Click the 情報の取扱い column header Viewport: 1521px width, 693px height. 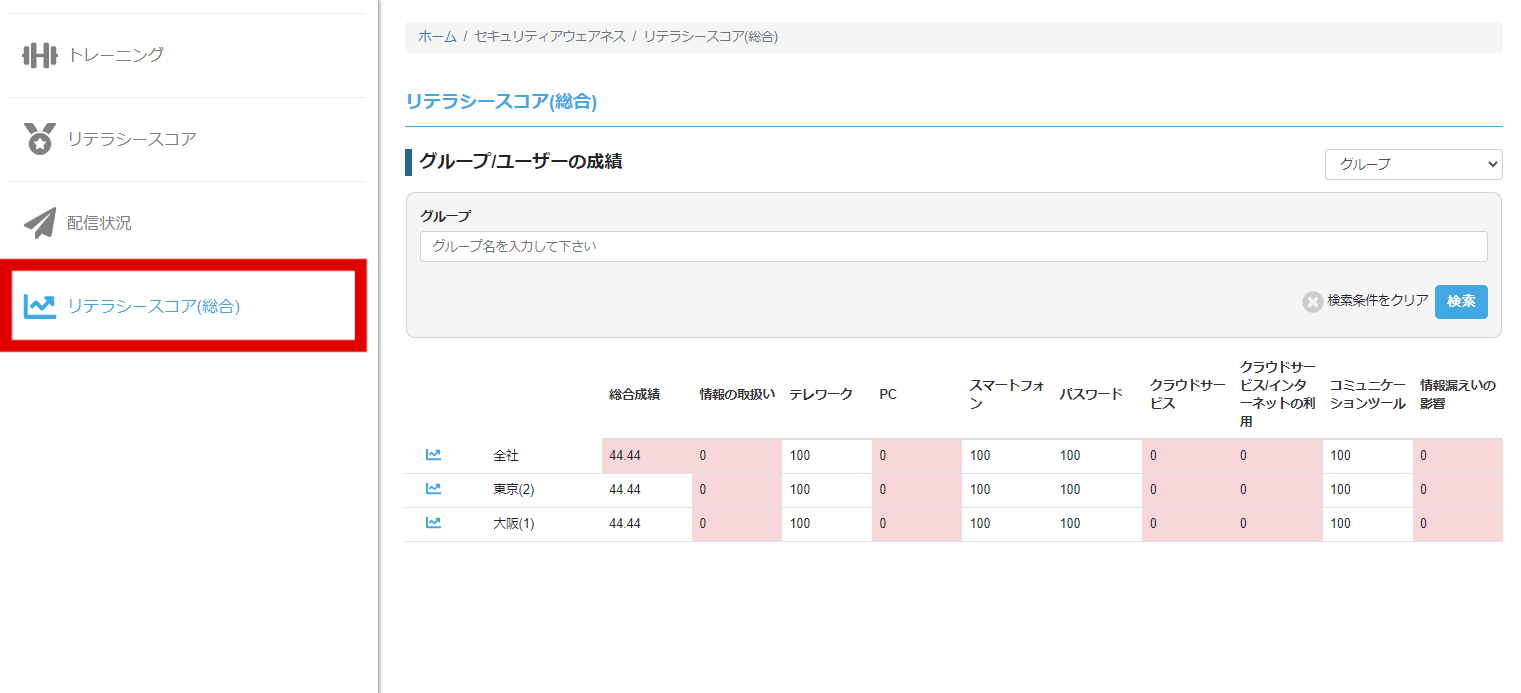737,394
